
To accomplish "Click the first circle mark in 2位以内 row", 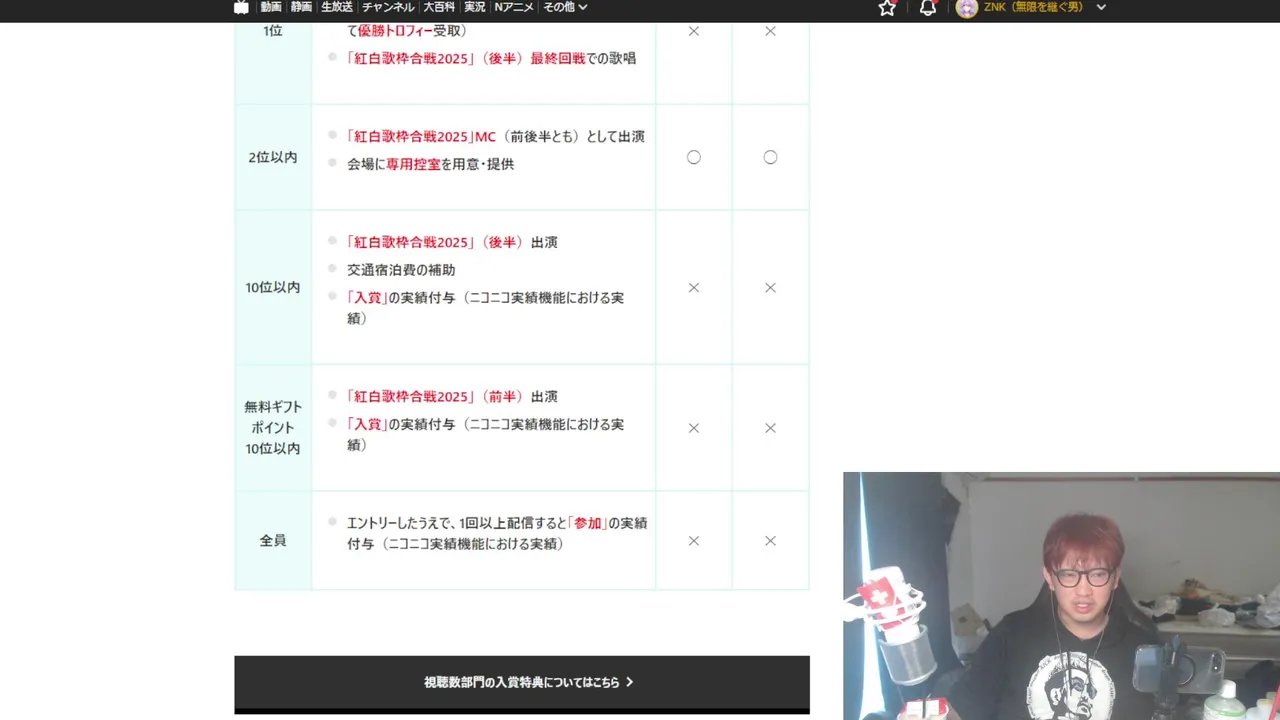I will 694,158.
